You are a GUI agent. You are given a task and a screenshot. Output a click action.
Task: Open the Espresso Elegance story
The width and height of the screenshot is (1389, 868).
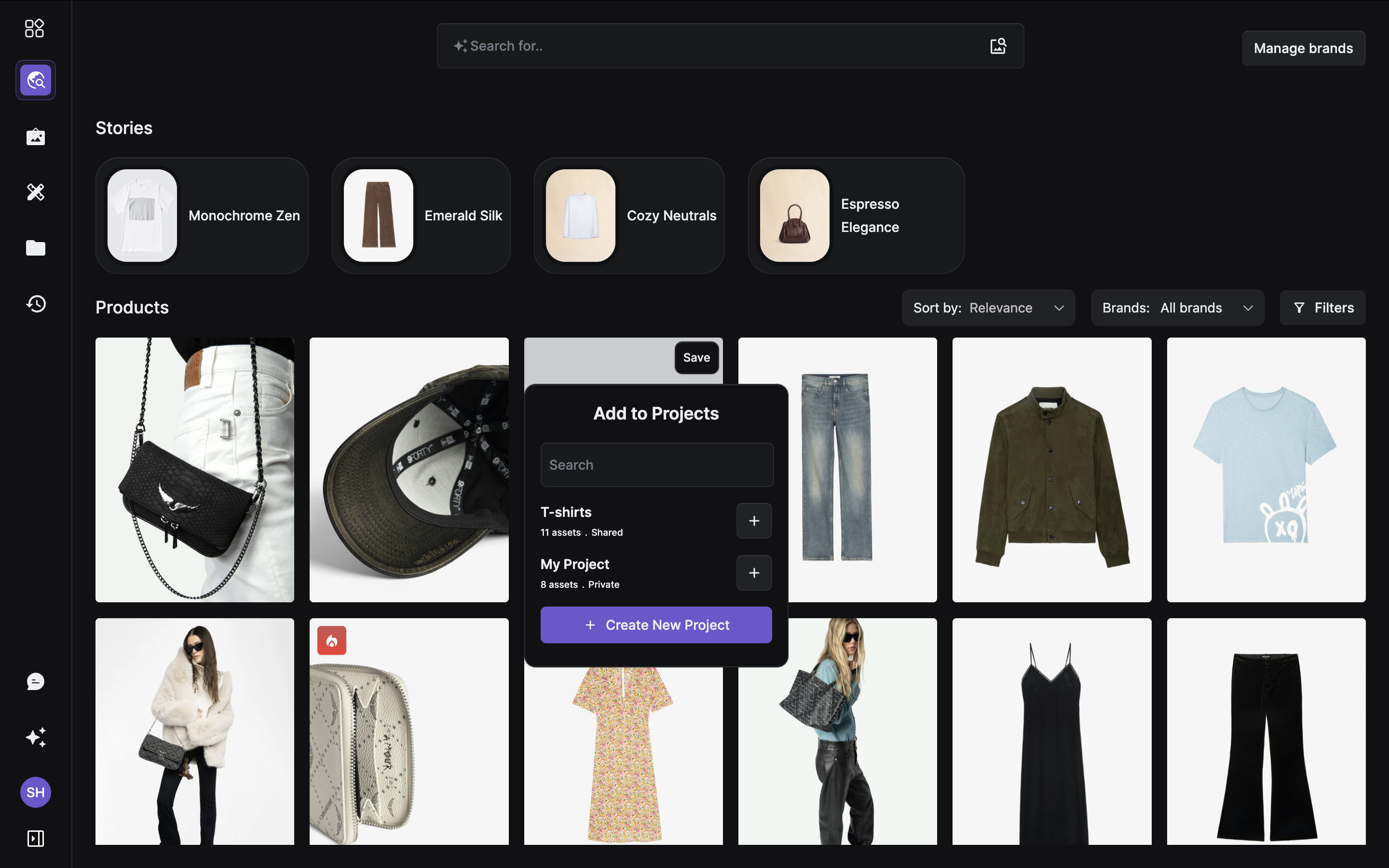tap(856, 216)
